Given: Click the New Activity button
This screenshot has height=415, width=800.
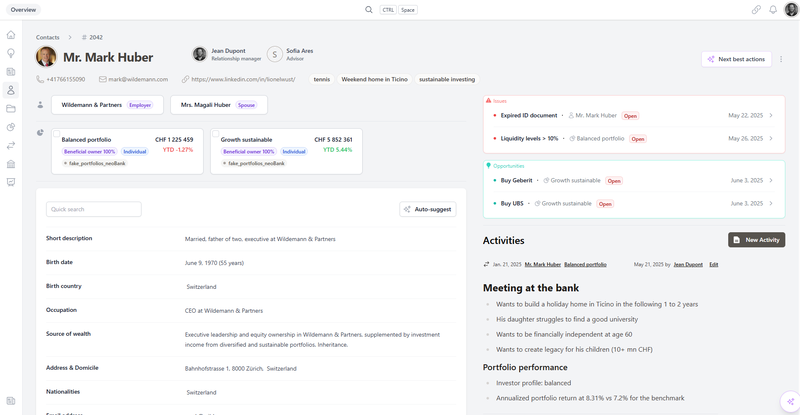Looking at the screenshot, I should point(756,240).
